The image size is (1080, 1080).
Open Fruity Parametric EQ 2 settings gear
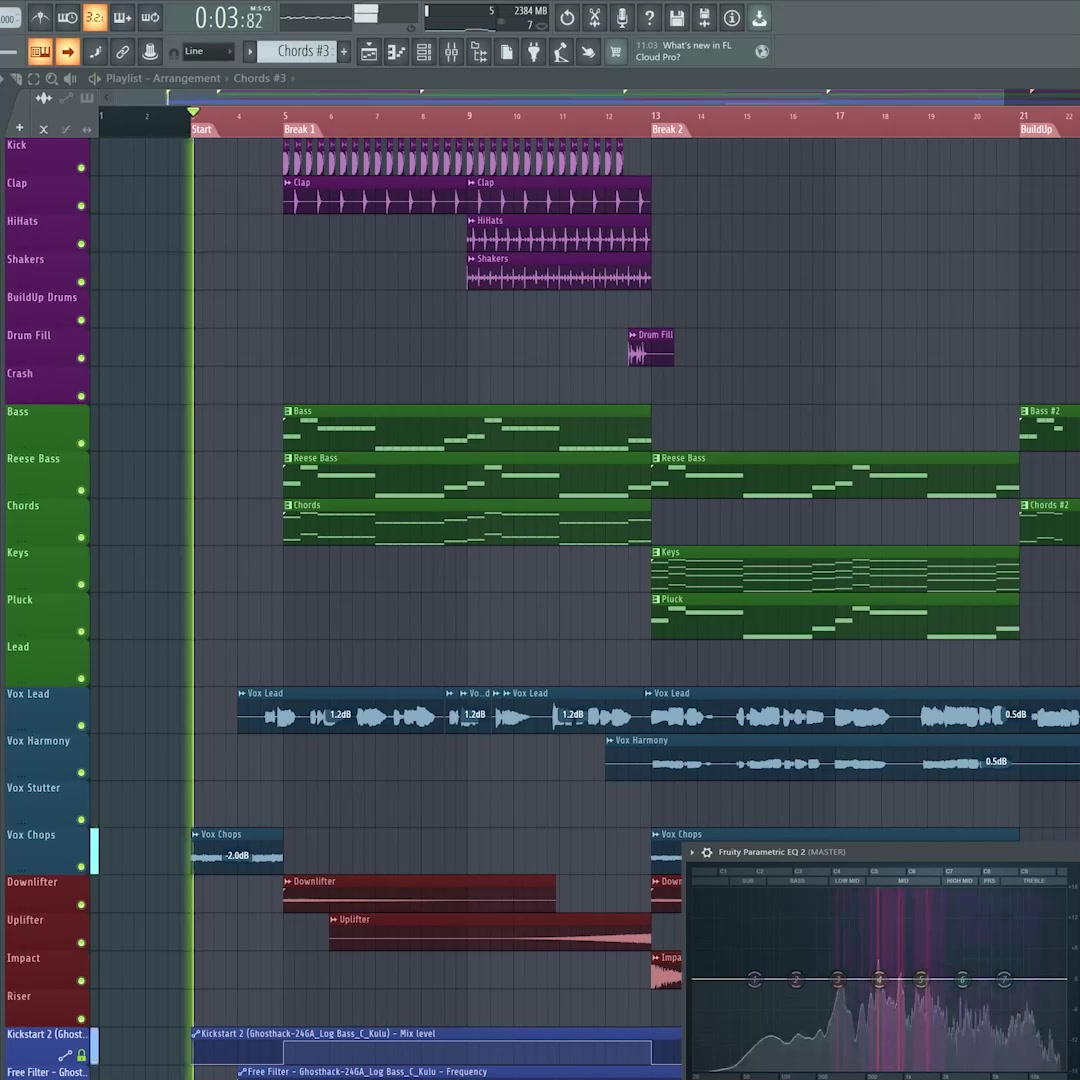point(707,853)
